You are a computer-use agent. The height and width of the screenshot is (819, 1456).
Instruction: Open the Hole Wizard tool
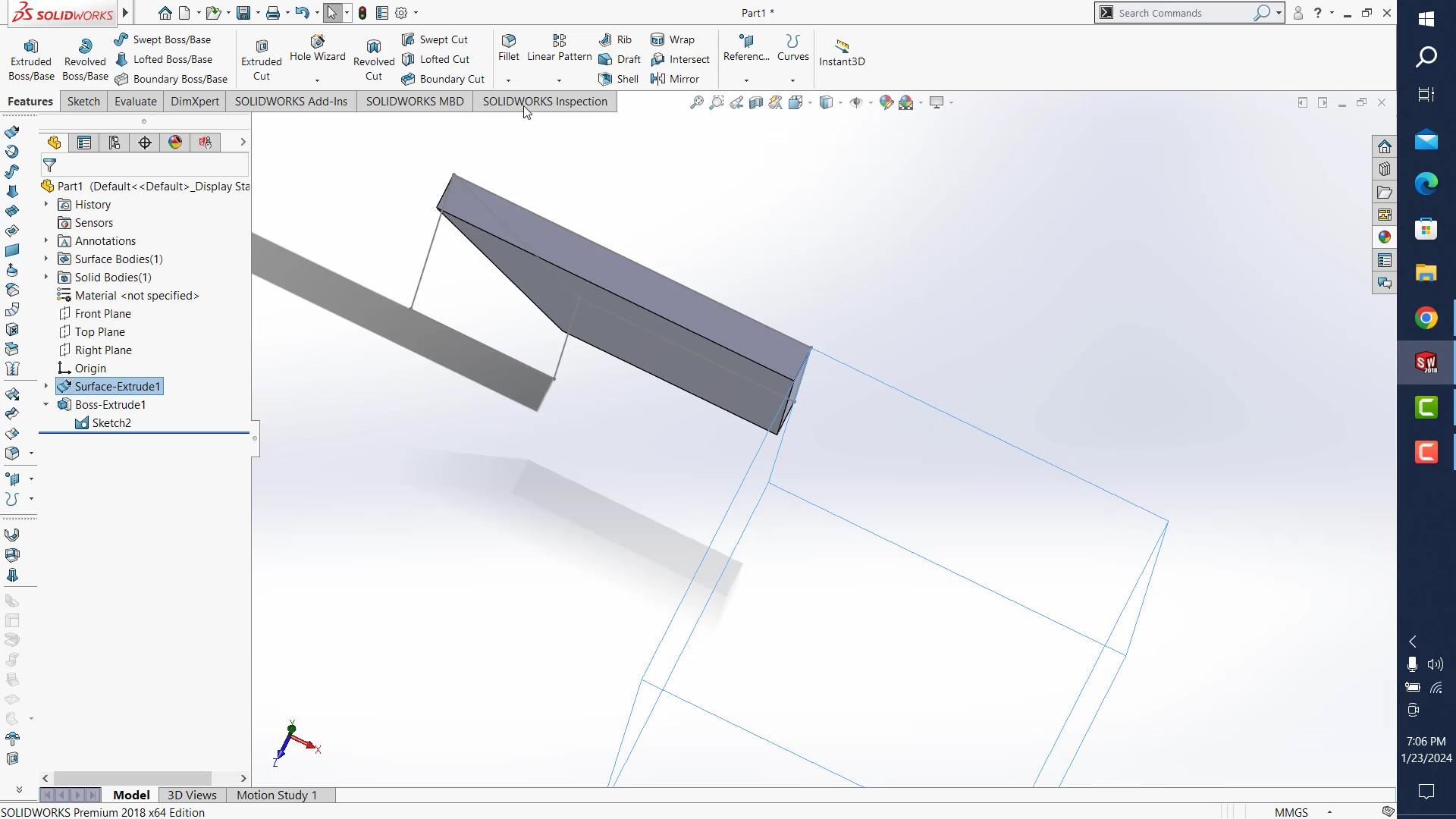(x=317, y=53)
